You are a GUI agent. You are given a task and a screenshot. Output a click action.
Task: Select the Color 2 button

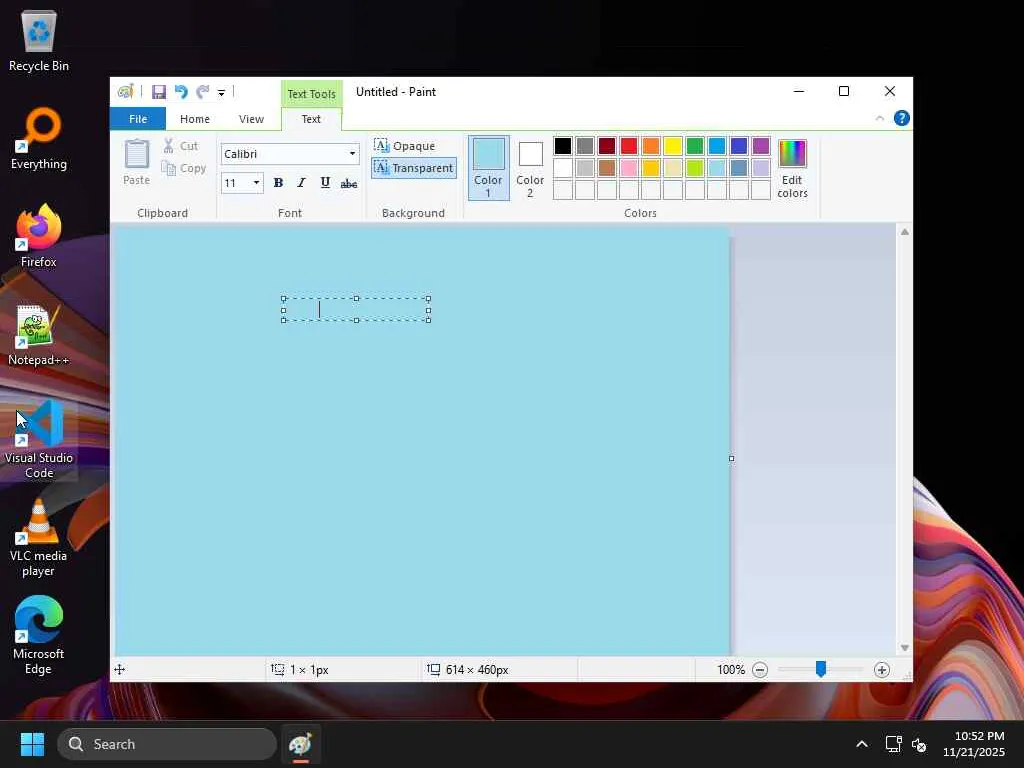click(x=530, y=168)
